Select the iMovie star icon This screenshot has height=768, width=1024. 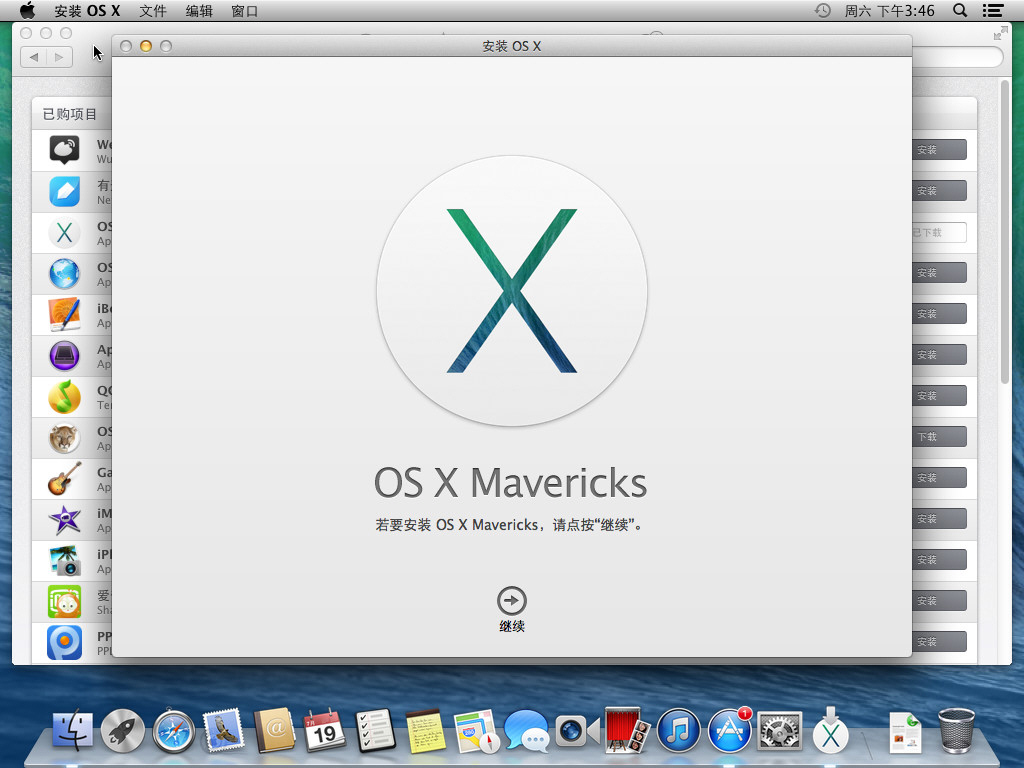tap(64, 520)
